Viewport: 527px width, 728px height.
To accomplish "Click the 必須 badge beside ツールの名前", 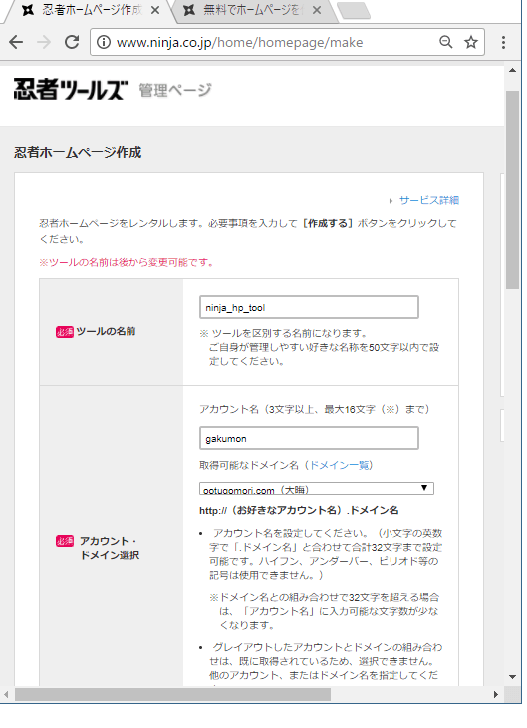I will tap(65, 332).
